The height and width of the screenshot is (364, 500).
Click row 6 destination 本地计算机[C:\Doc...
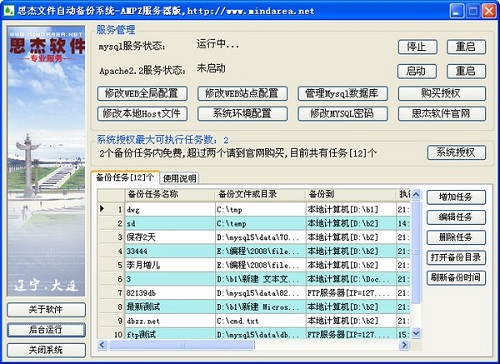351,279
